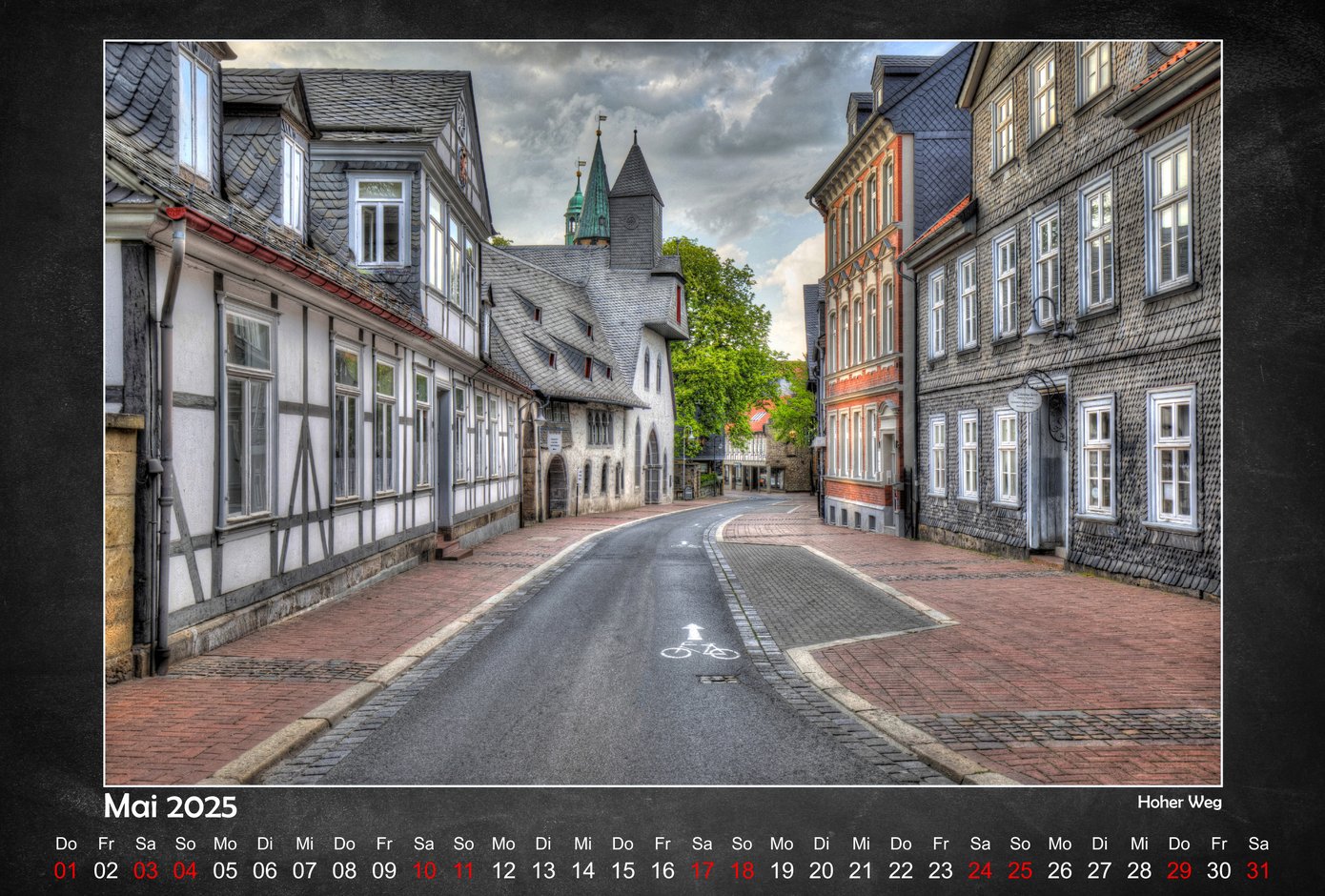Open the Hoher Weg street photograph
Screen dimensions: 1325x896
coord(662,413)
